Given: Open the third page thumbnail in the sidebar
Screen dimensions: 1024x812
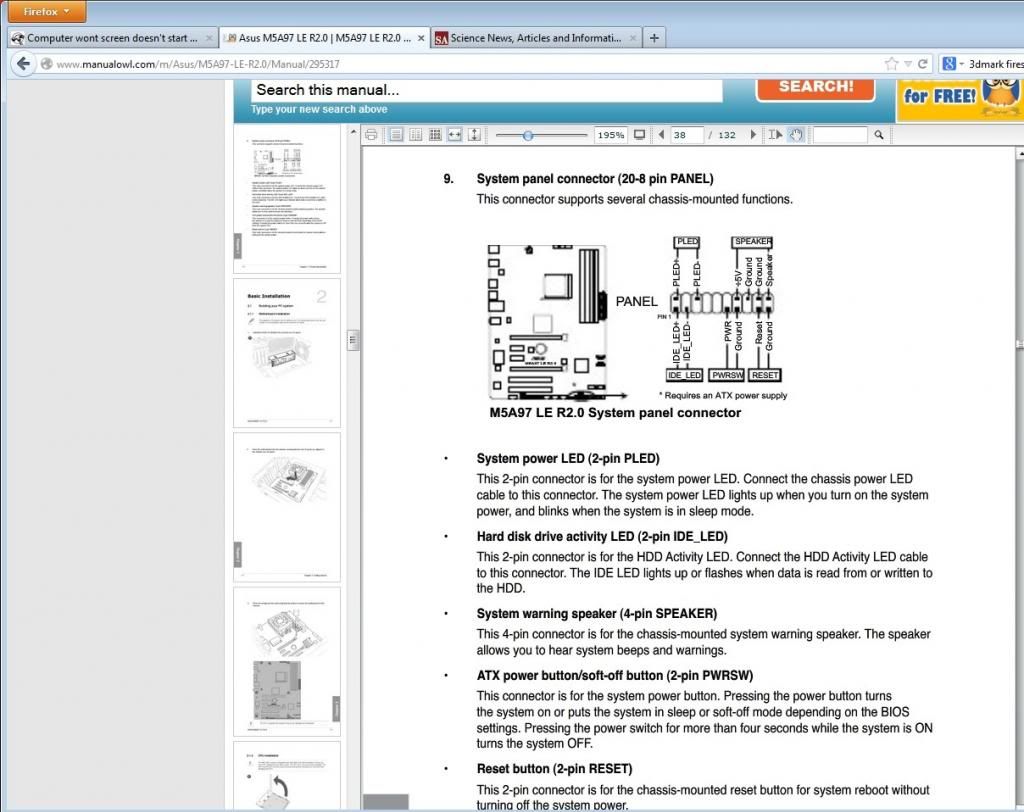Looking at the screenshot, I should pyautogui.click(x=287, y=508).
